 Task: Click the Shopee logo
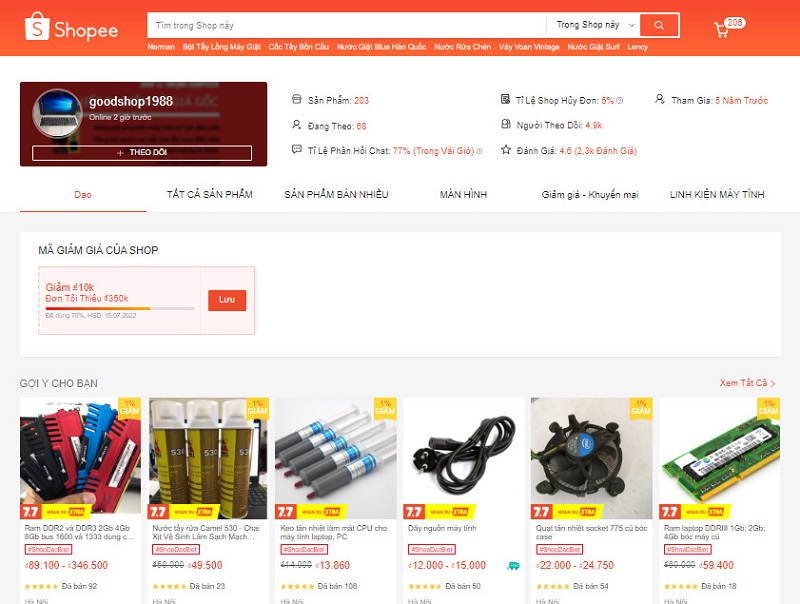coord(71,27)
